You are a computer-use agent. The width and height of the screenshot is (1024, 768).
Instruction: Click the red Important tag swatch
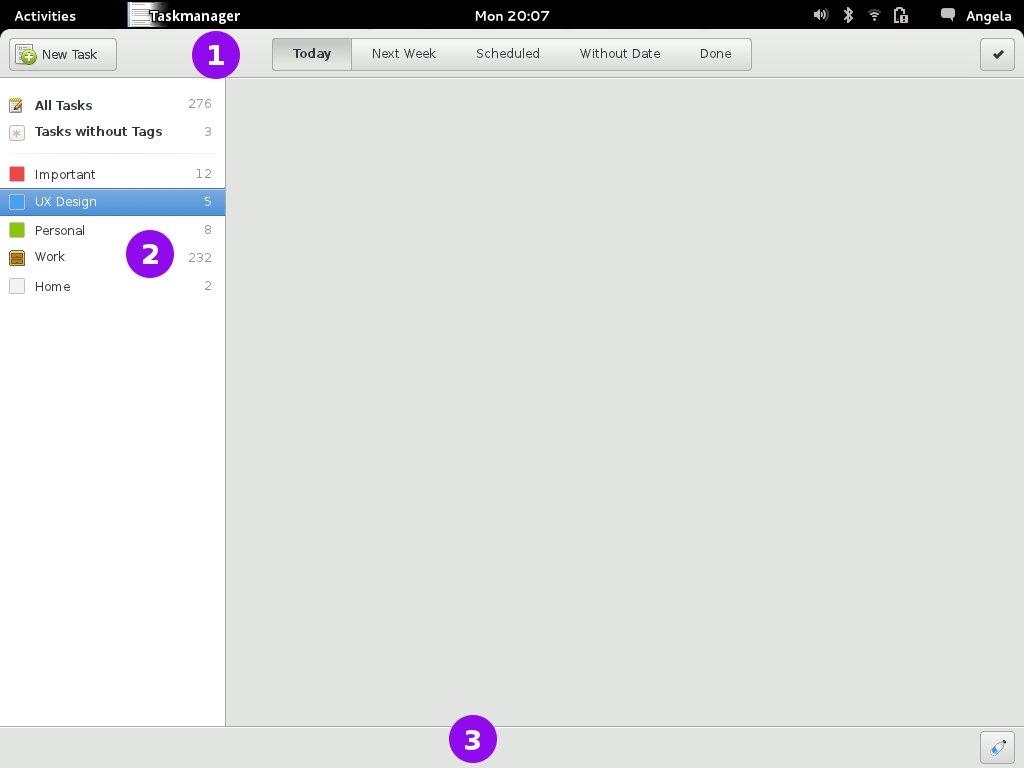(x=17, y=174)
